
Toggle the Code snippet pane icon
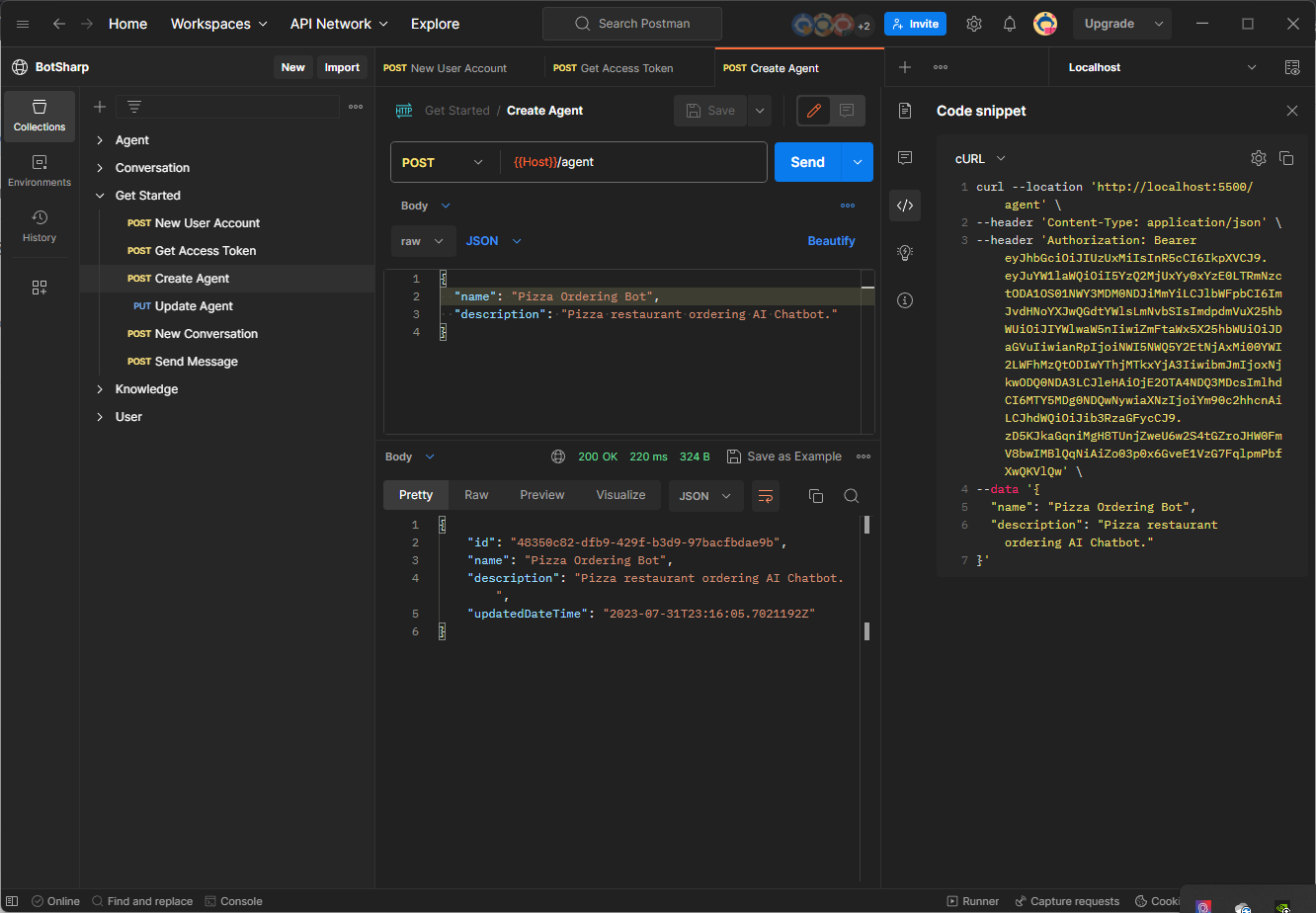pyautogui.click(x=905, y=206)
